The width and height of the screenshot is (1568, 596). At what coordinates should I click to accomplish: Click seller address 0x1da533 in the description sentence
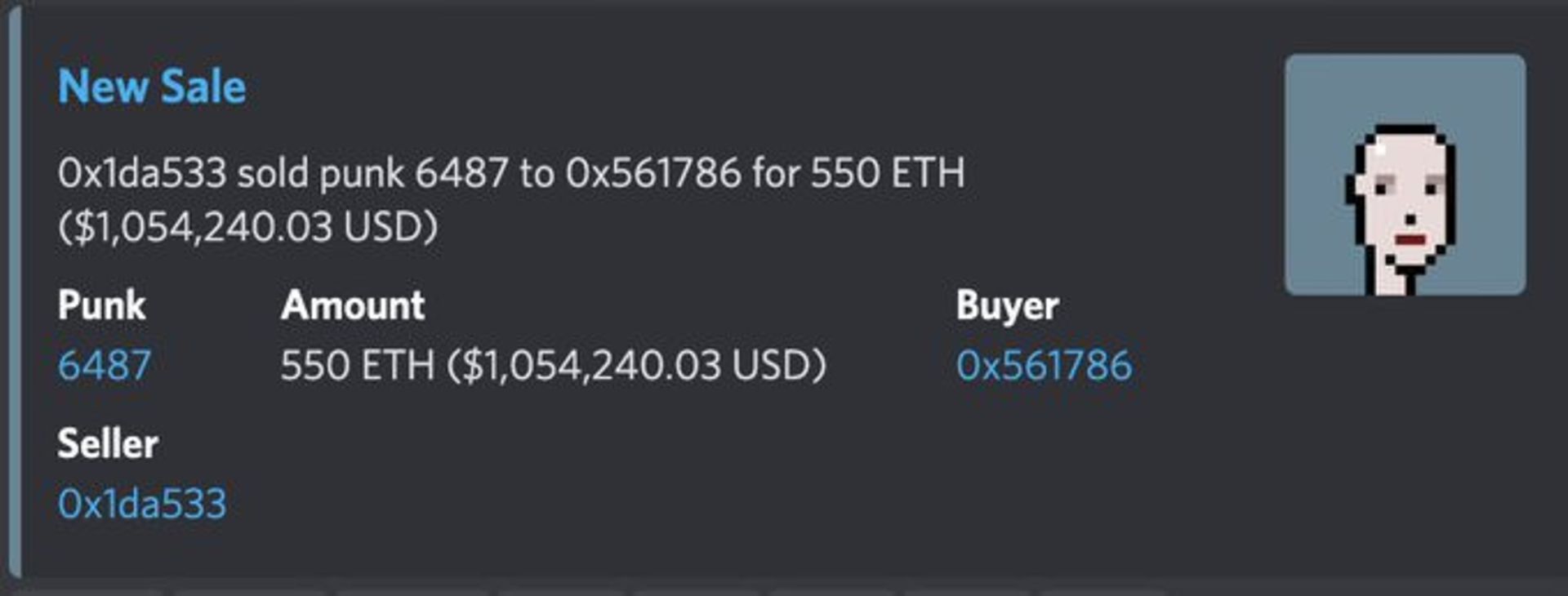142,173
